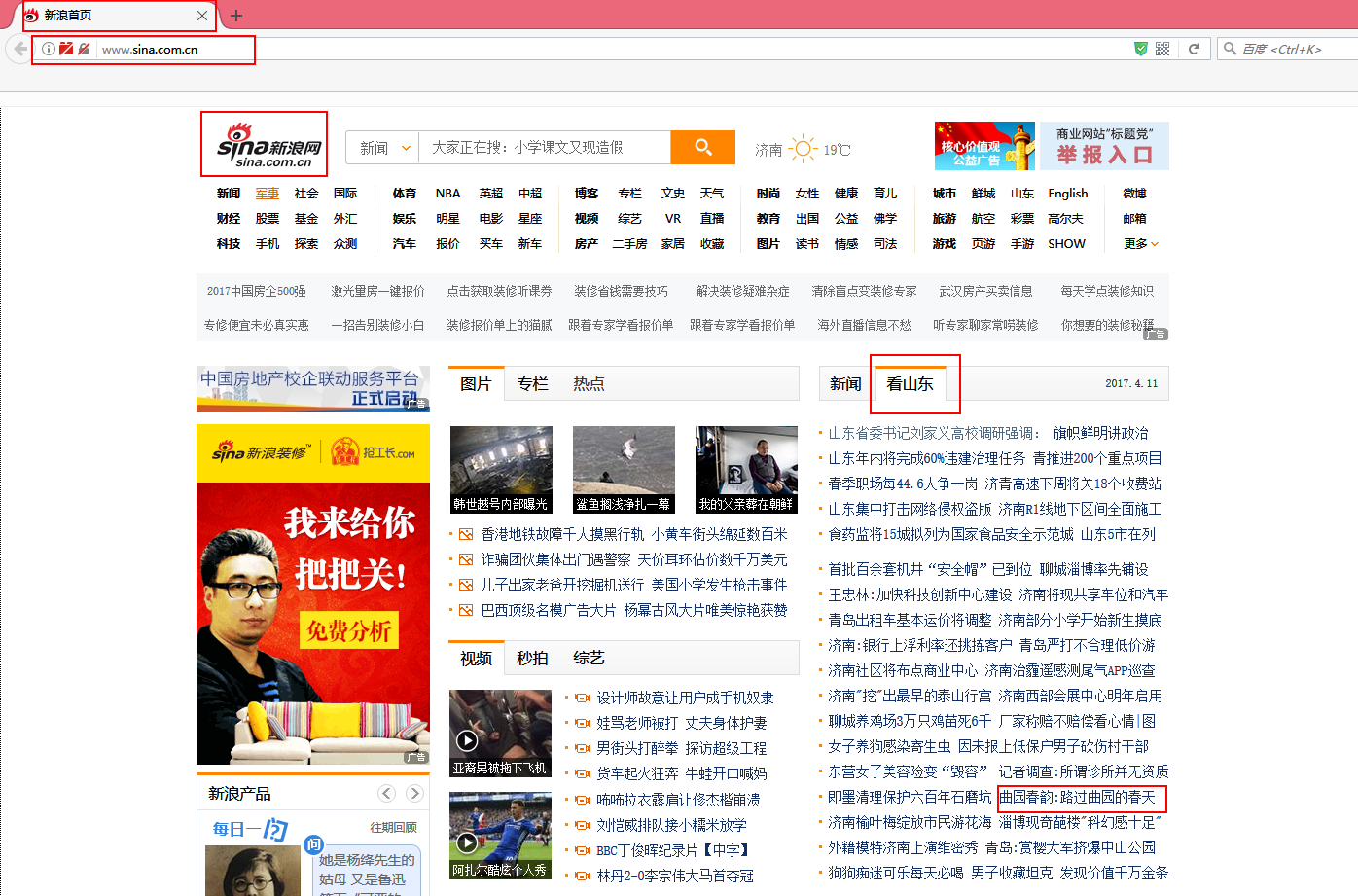This screenshot has height=896, width=1358.
Task: Reload the page with the refresh icon
Action: pos(1194,49)
